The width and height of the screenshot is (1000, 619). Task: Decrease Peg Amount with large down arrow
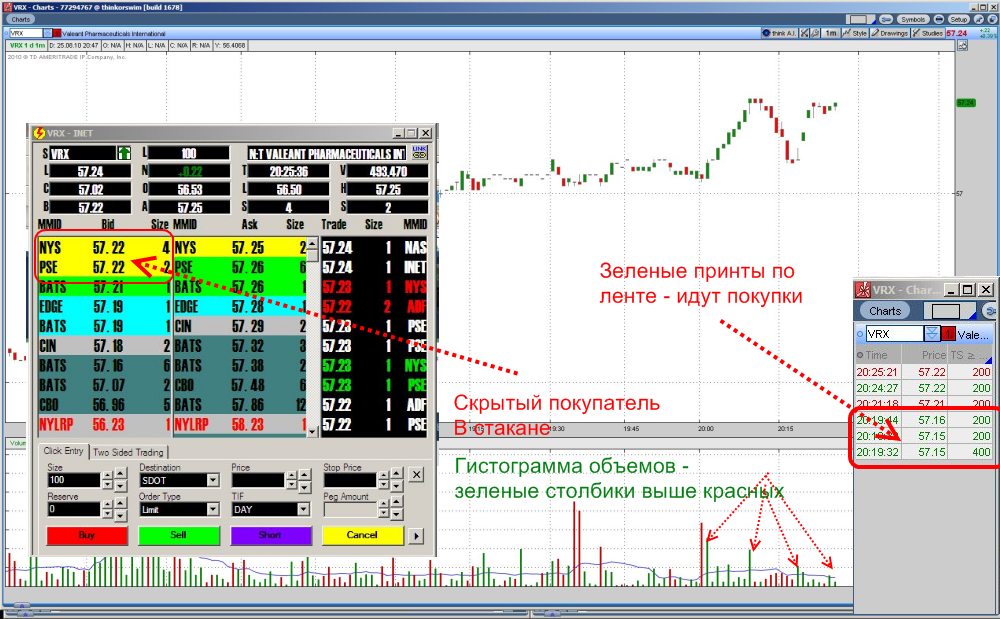click(x=397, y=515)
